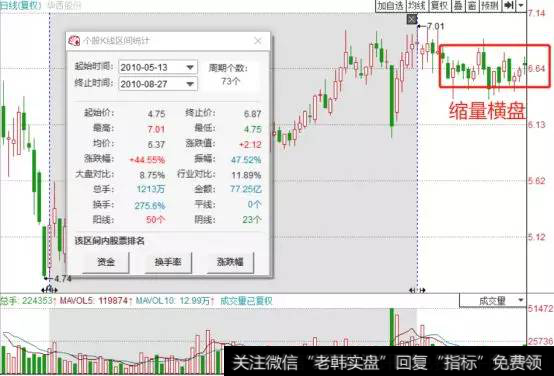Click the 5.12 price axis label
Viewport: 554px width, 376px height.
coord(536,237)
